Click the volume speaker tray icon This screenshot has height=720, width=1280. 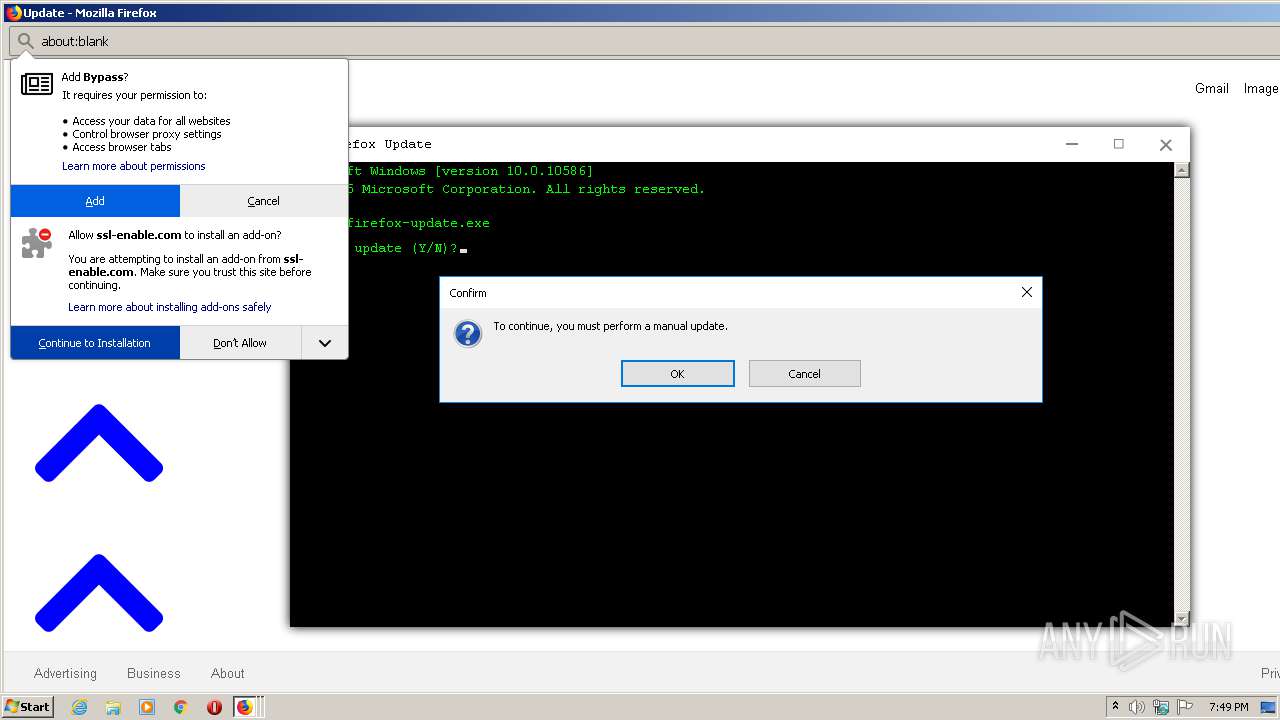[1137, 707]
